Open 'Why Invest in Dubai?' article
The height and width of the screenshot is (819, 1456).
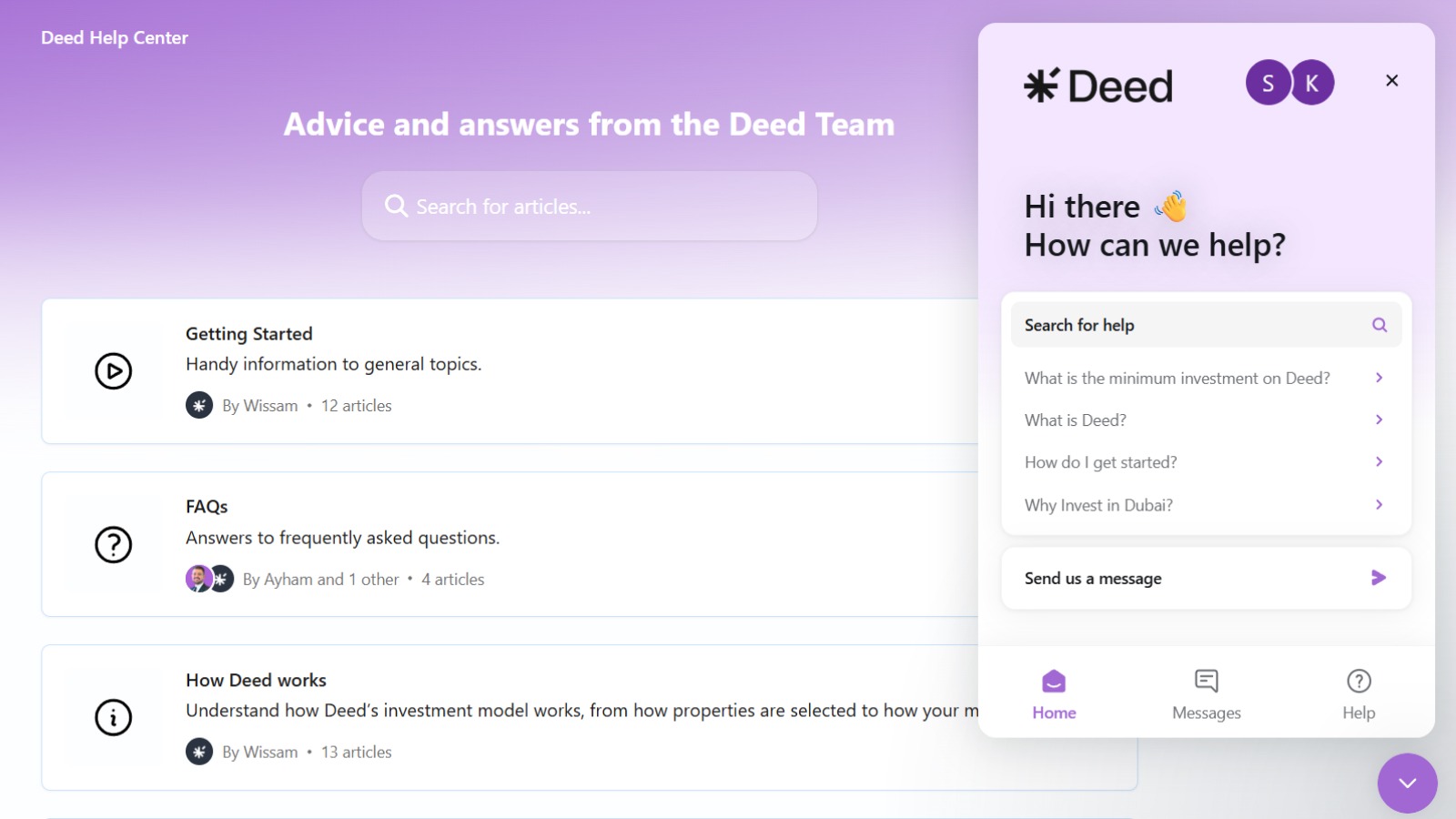tap(1206, 504)
